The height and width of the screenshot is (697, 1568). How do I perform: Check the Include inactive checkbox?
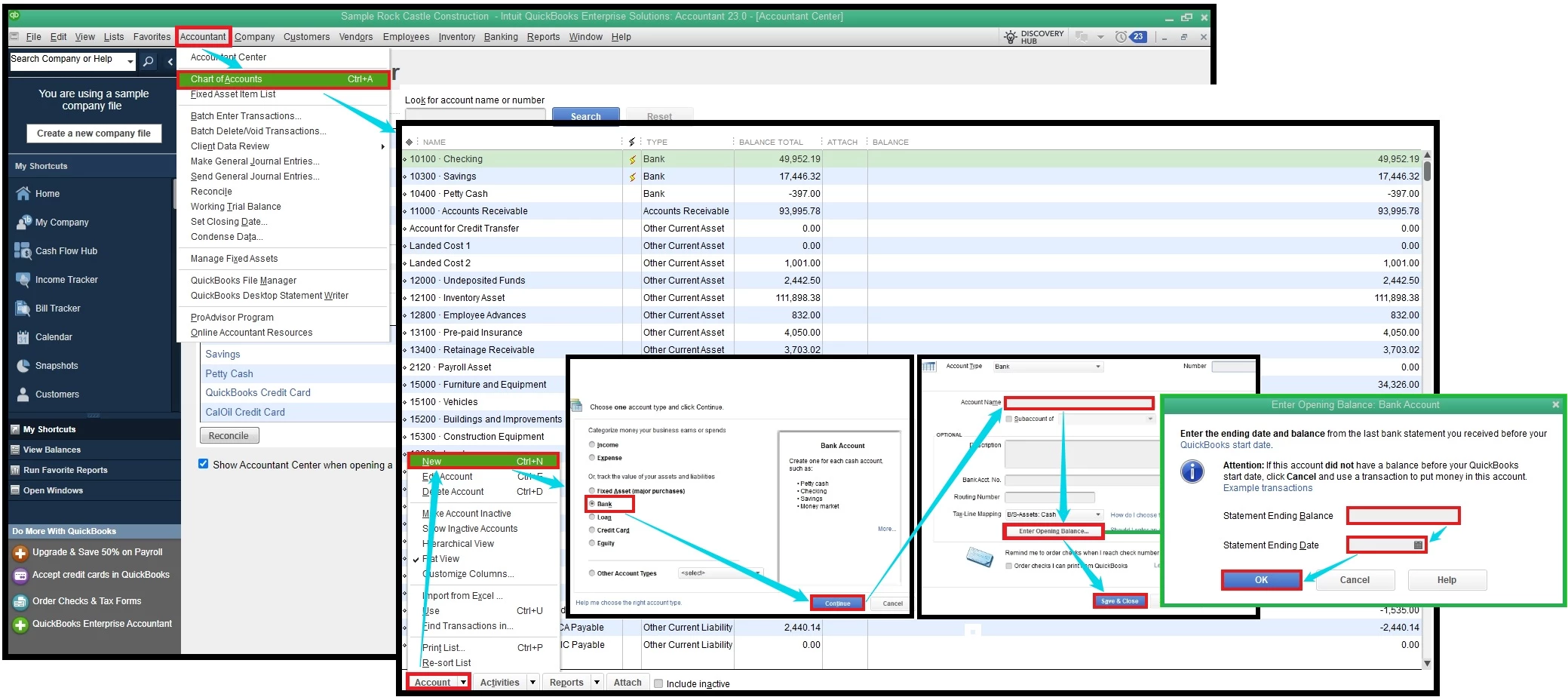point(658,683)
